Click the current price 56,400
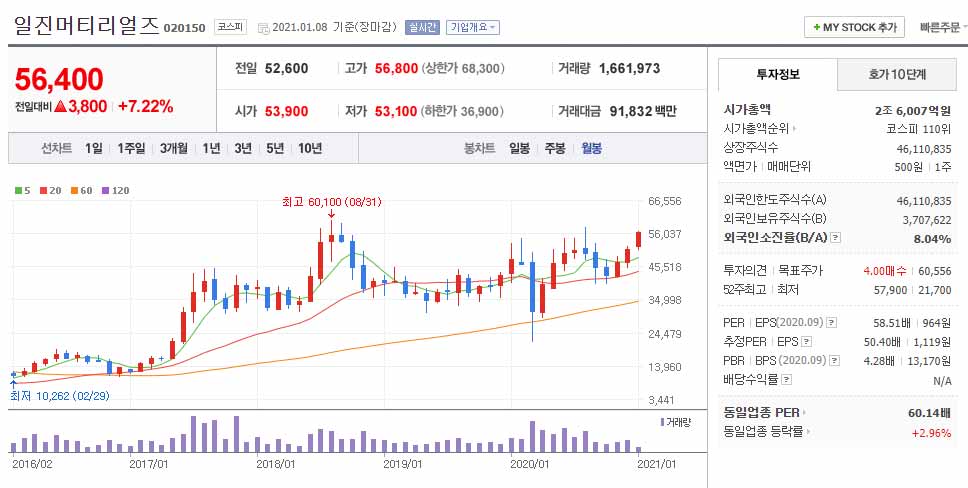This screenshot has width=968, height=488. 59,79
